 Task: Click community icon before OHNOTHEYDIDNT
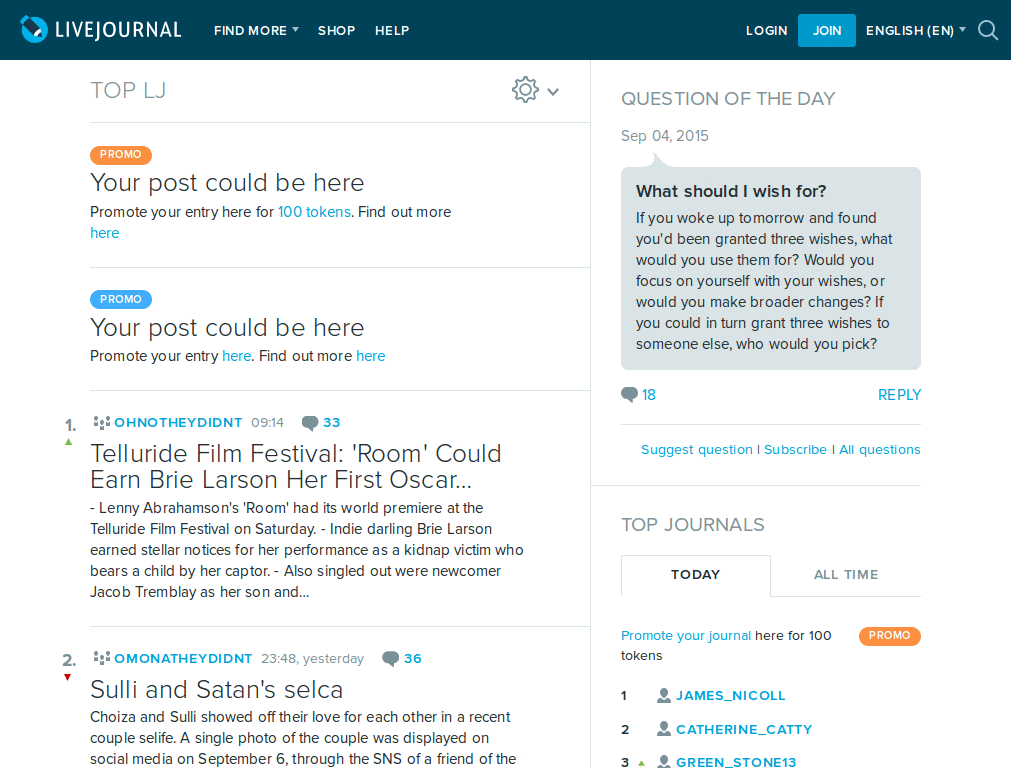click(x=101, y=423)
